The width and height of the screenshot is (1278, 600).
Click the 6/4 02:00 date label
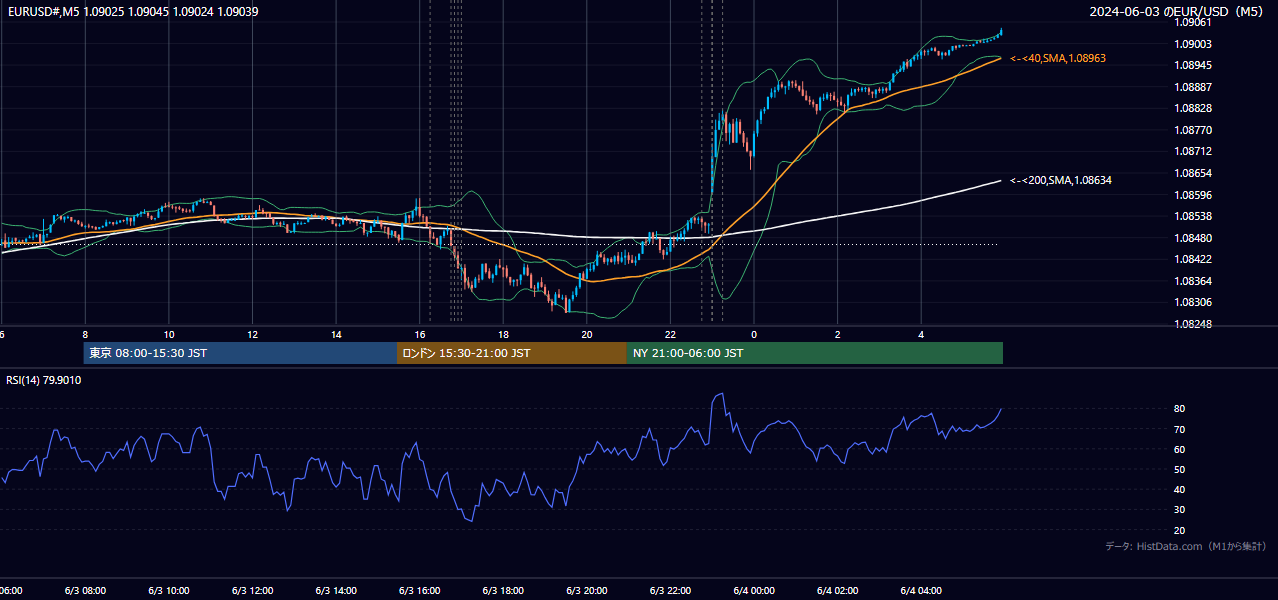pyautogui.click(x=838, y=590)
